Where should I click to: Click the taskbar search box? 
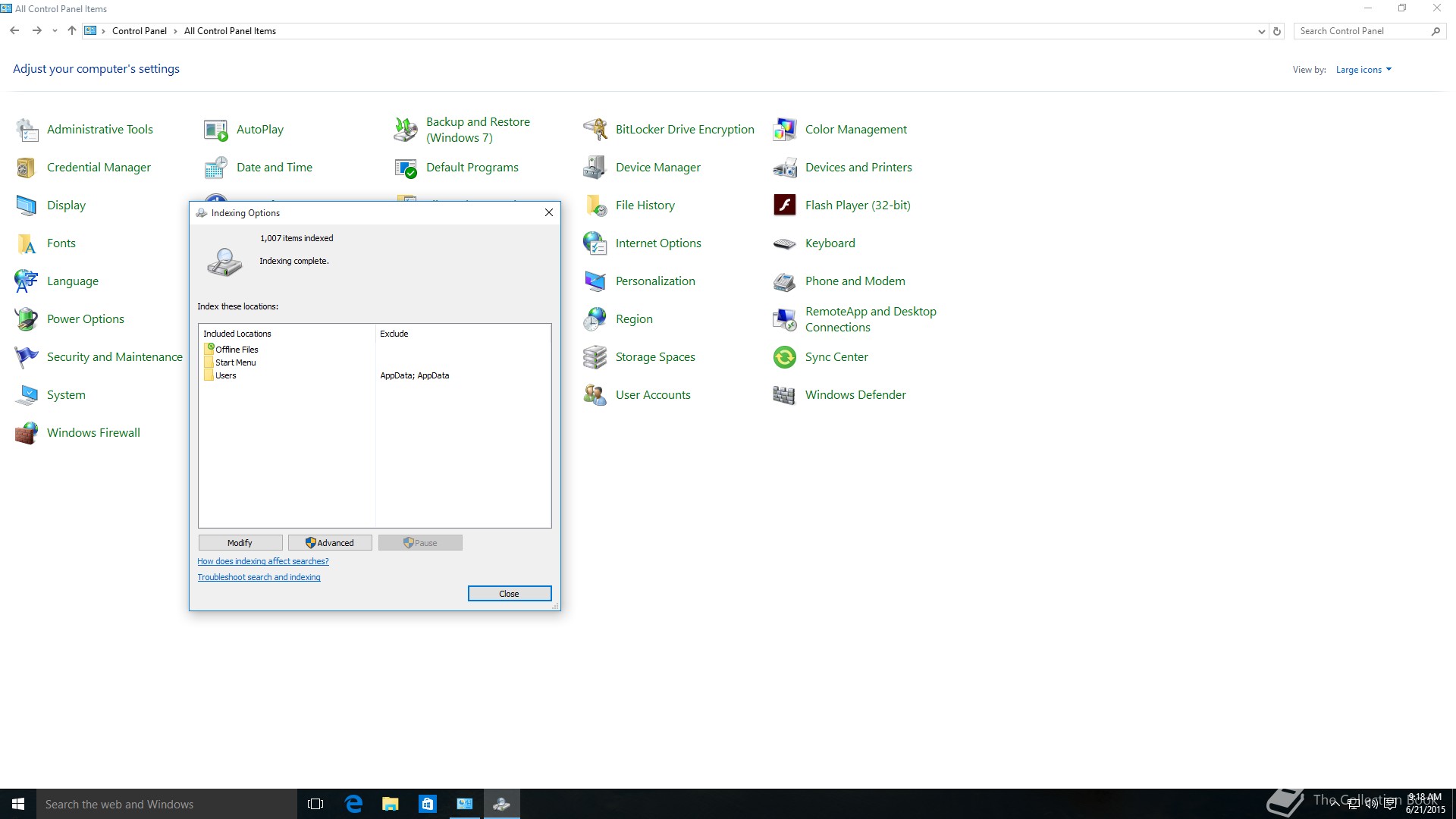coord(167,804)
